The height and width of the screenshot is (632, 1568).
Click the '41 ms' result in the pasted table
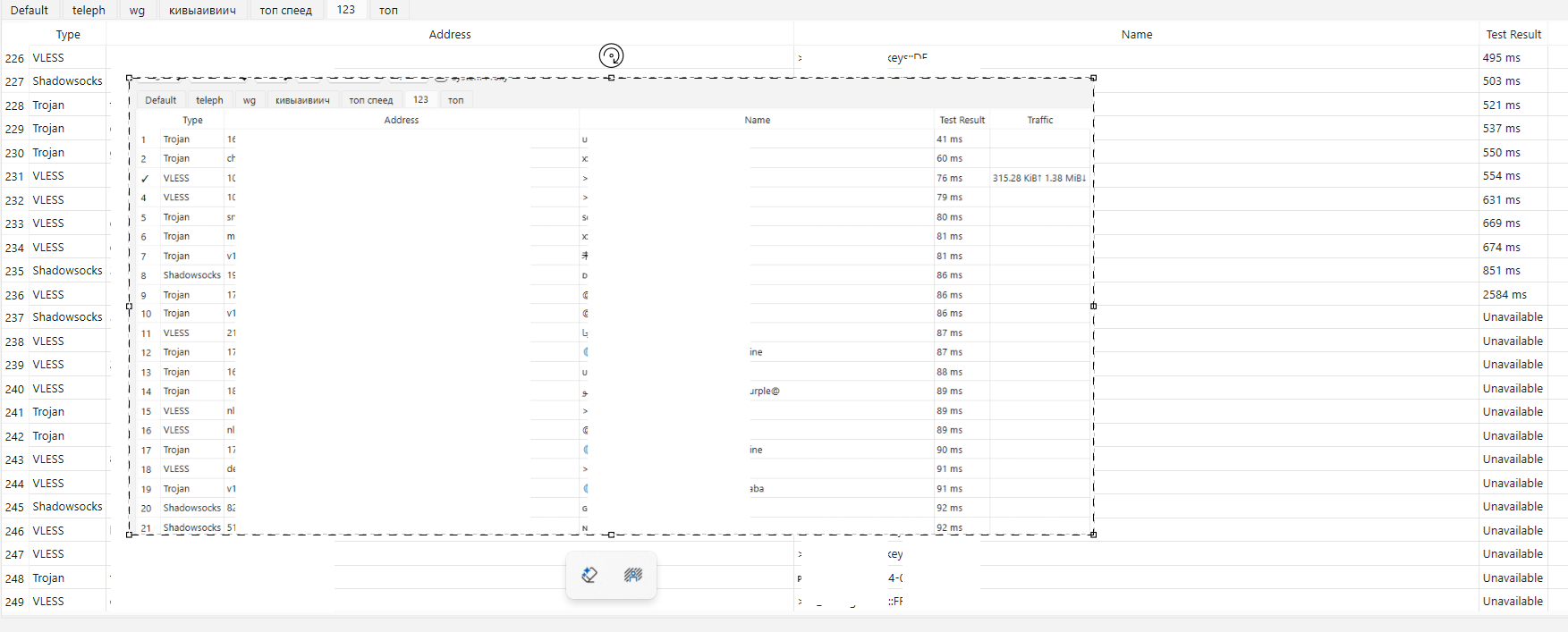click(x=949, y=139)
